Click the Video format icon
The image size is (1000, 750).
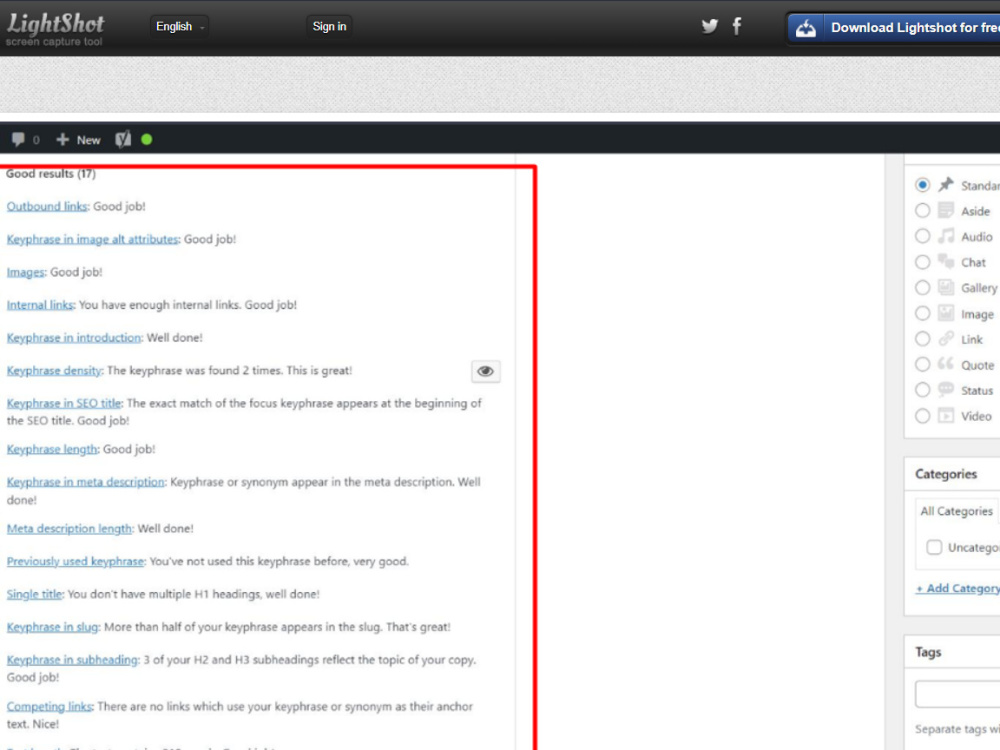946,416
